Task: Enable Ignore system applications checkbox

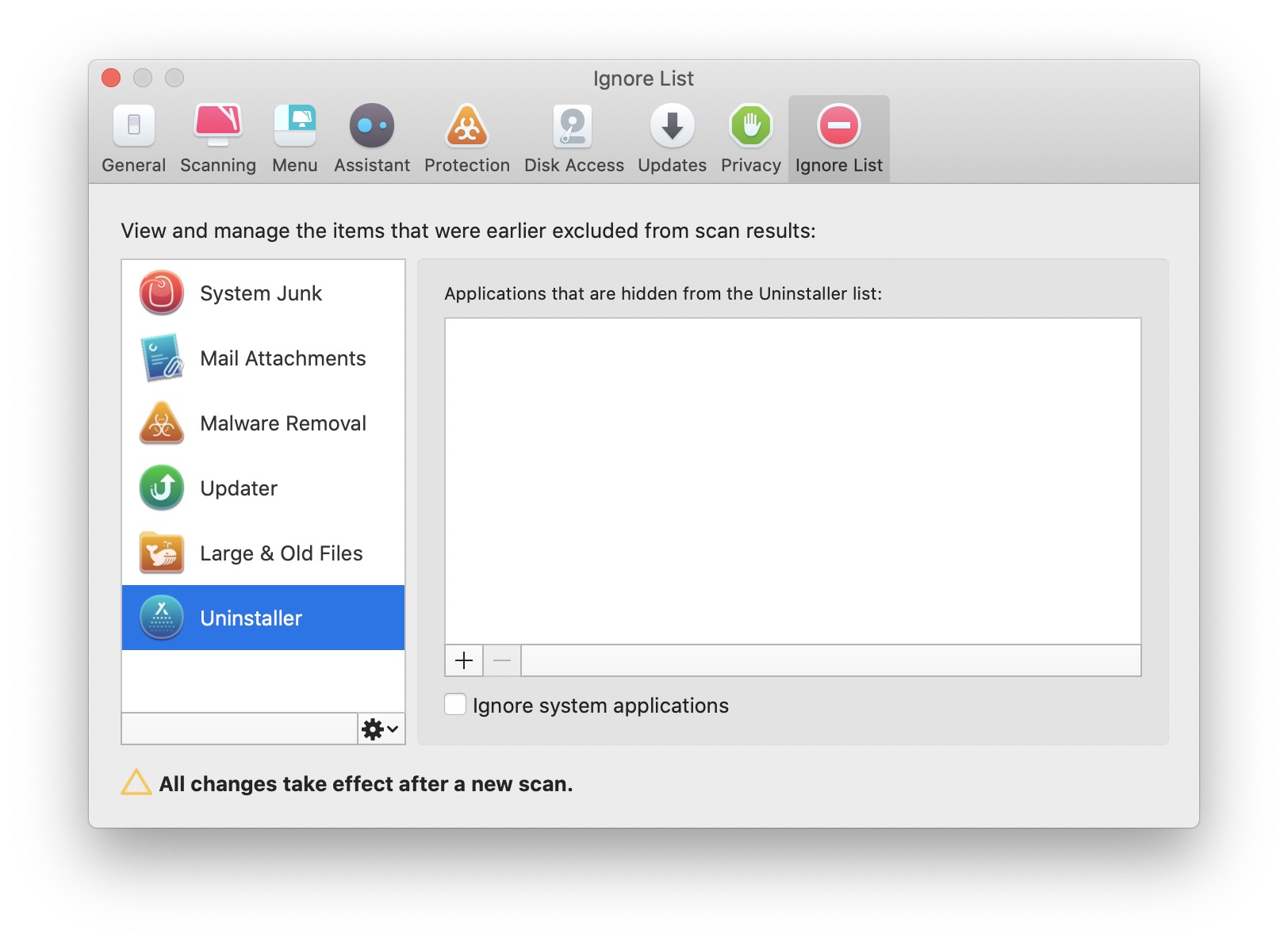Action: (455, 705)
